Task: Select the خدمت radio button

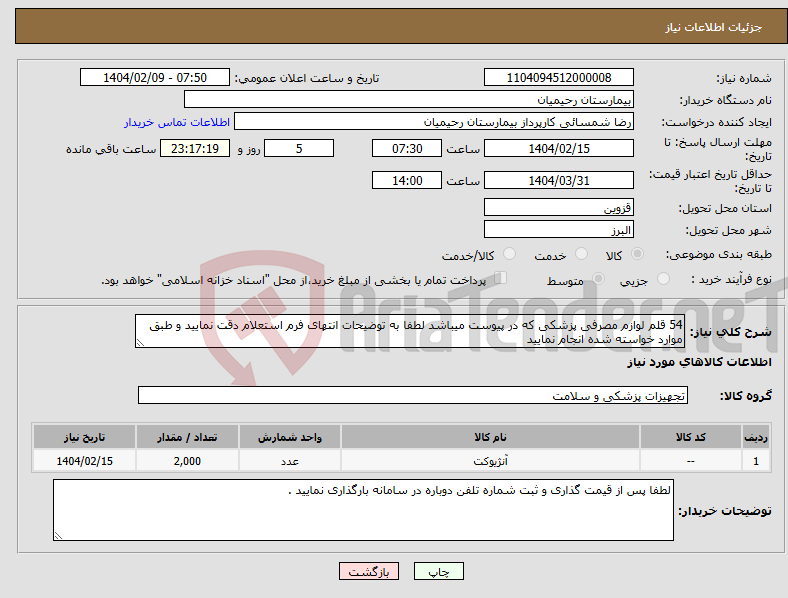Action: [x=581, y=254]
